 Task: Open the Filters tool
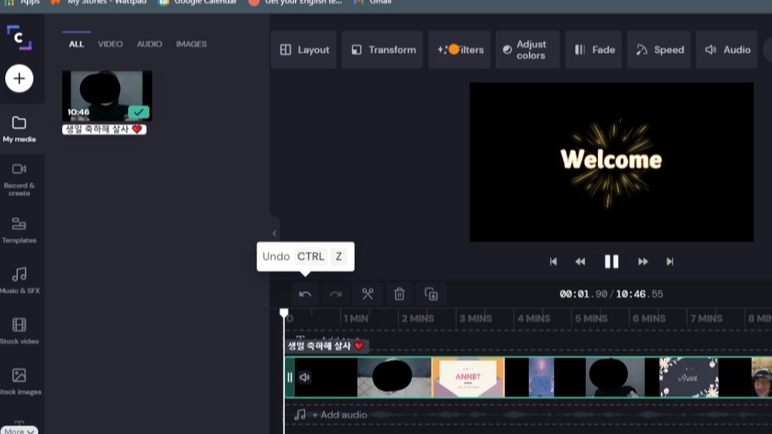pos(459,50)
